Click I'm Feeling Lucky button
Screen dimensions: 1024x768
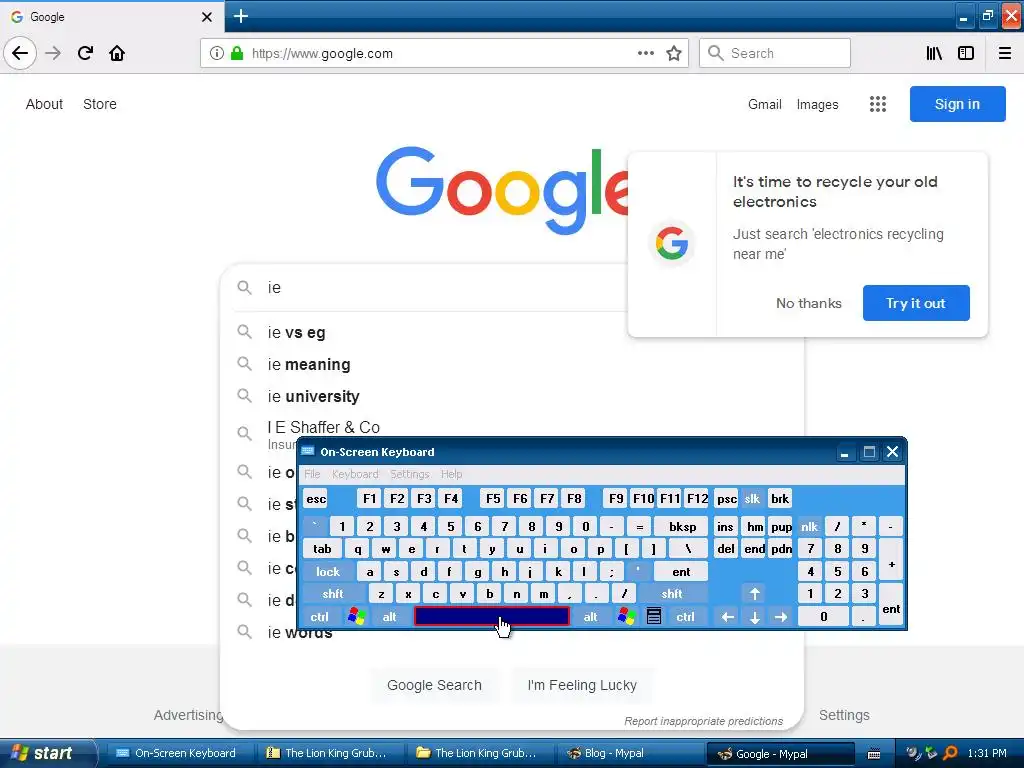tap(582, 685)
